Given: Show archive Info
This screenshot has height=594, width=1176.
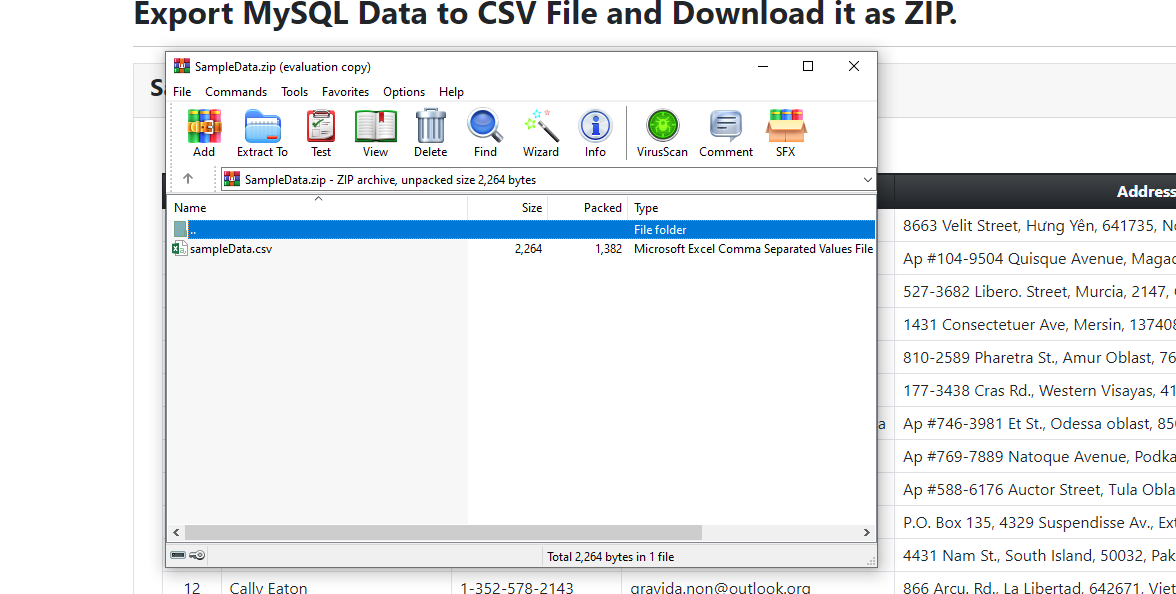Looking at the screenshot, I should (x=596, y=133).
